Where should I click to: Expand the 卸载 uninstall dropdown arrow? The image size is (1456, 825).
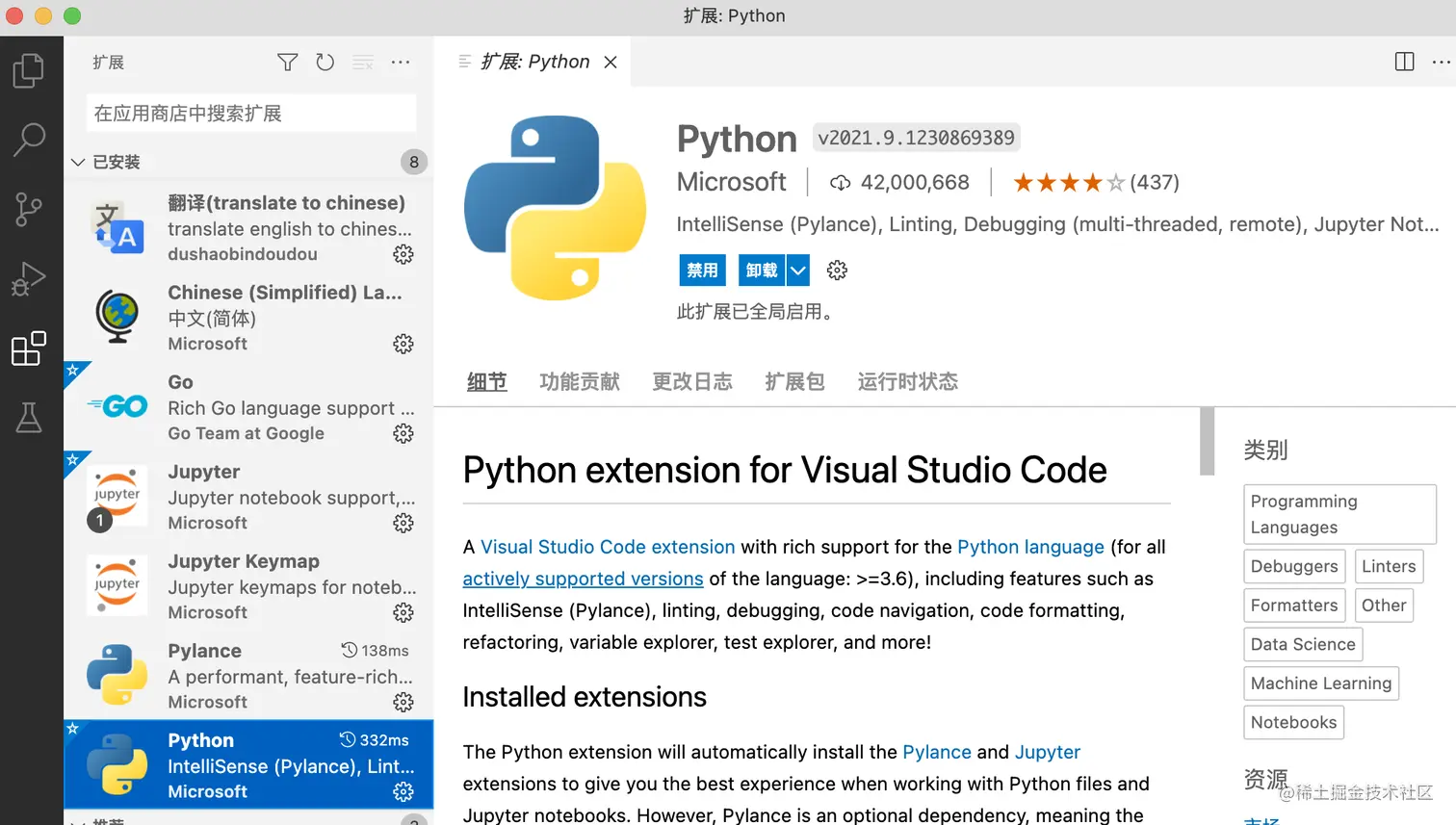click(798, 271)
